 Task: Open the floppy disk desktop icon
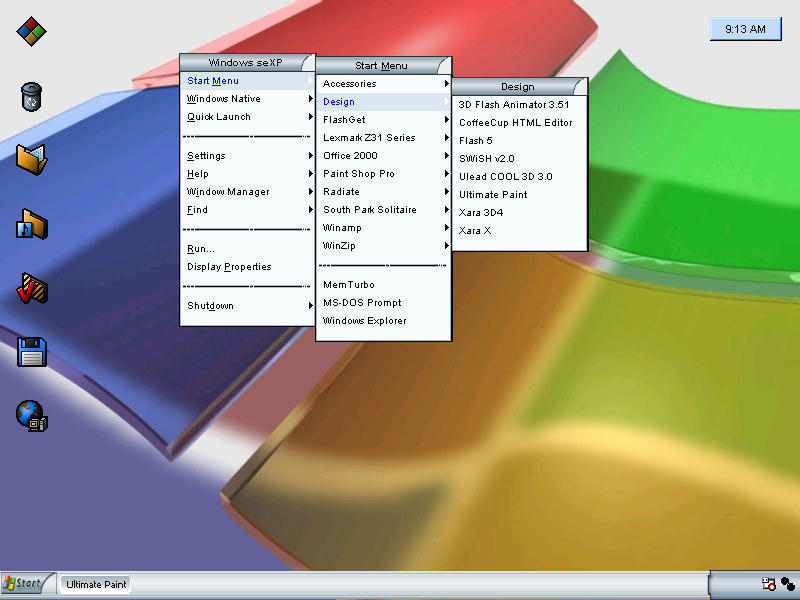tap(32, 352)
